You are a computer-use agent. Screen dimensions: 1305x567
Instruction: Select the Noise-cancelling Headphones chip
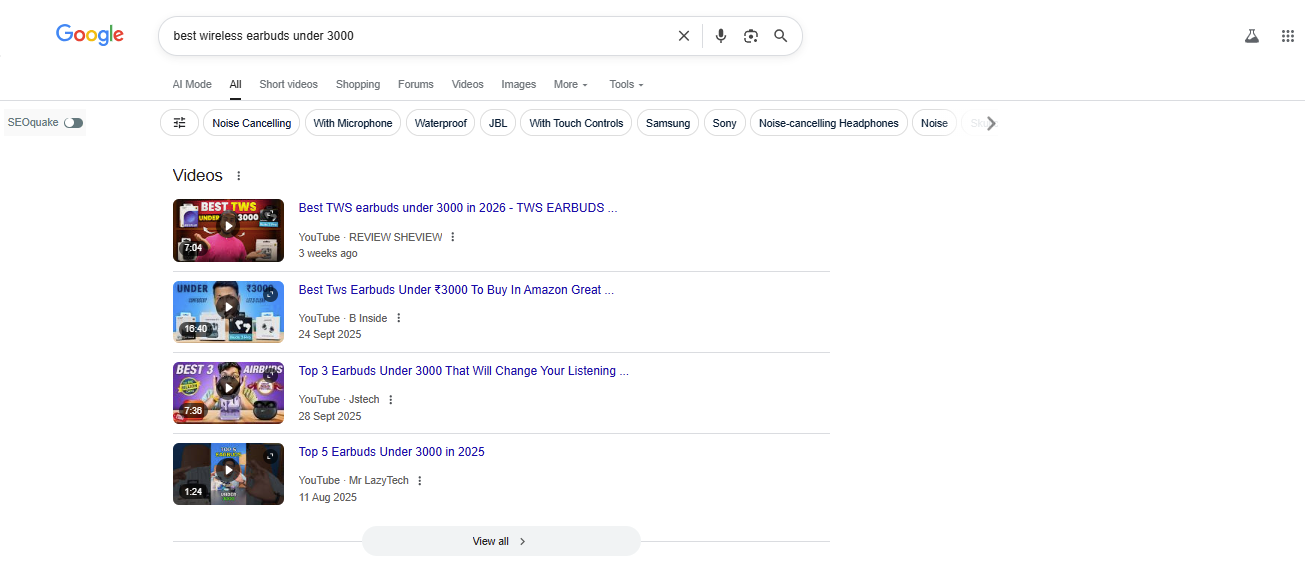829,123
